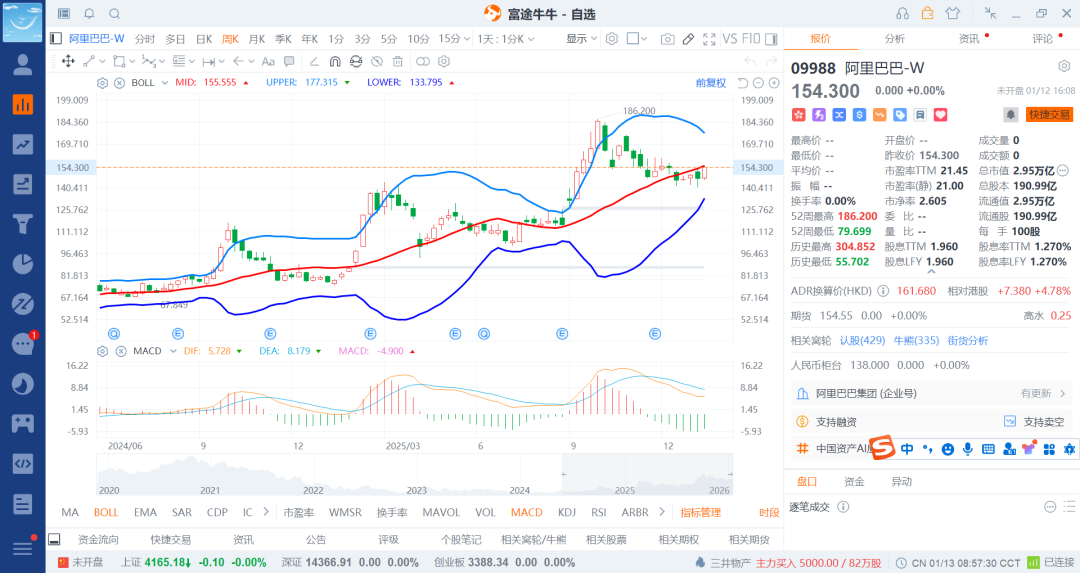Image resolution: width=1080 pixels, height=573 pixels.
Task: Toggle the EMA overlay indicator
Action: [x=145, y=512]
